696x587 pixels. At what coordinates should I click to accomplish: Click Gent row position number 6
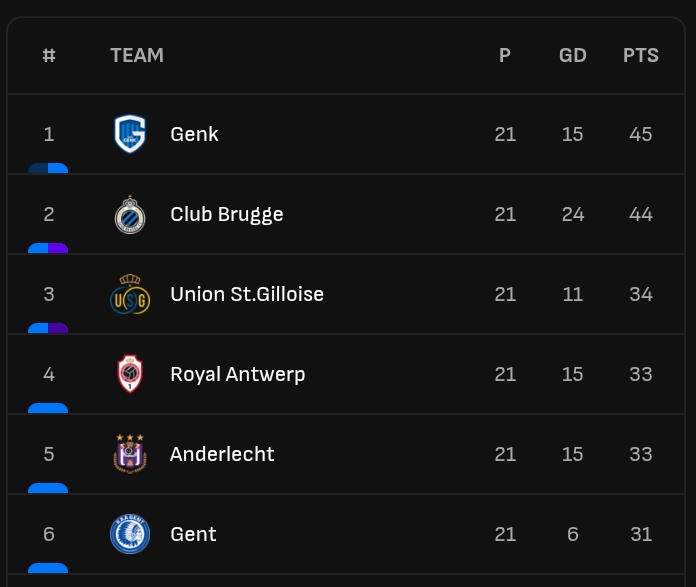(49, 534)
